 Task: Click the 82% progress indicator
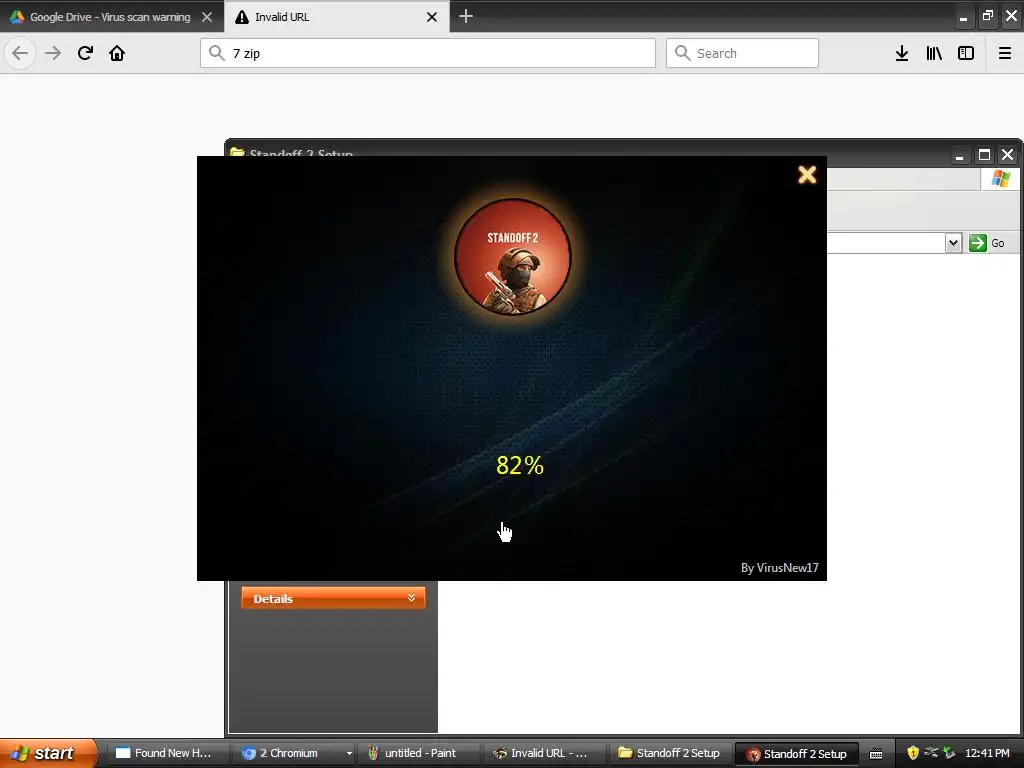(520, 465)
